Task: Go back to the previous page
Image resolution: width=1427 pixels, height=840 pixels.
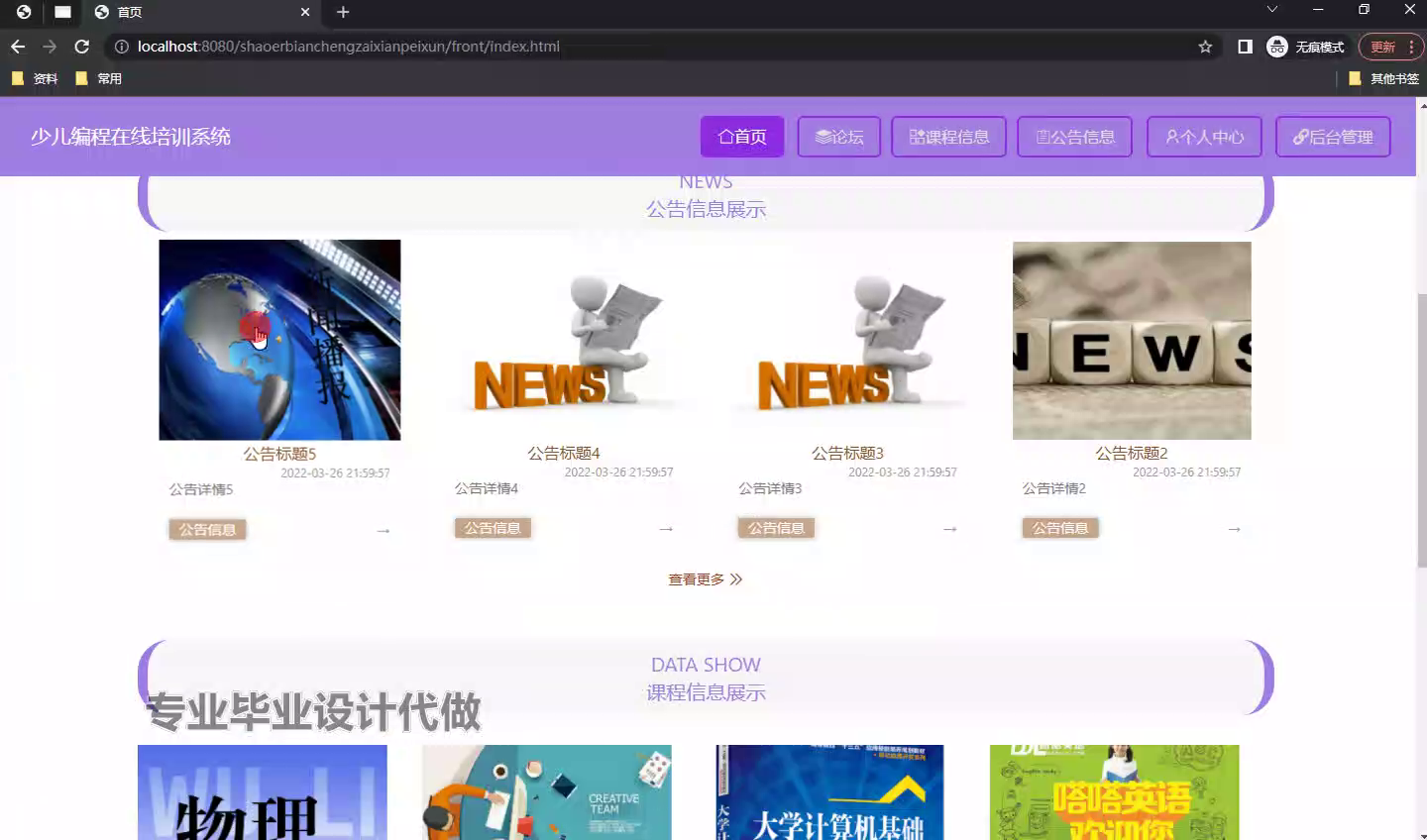Action: (x=18, y=47)
